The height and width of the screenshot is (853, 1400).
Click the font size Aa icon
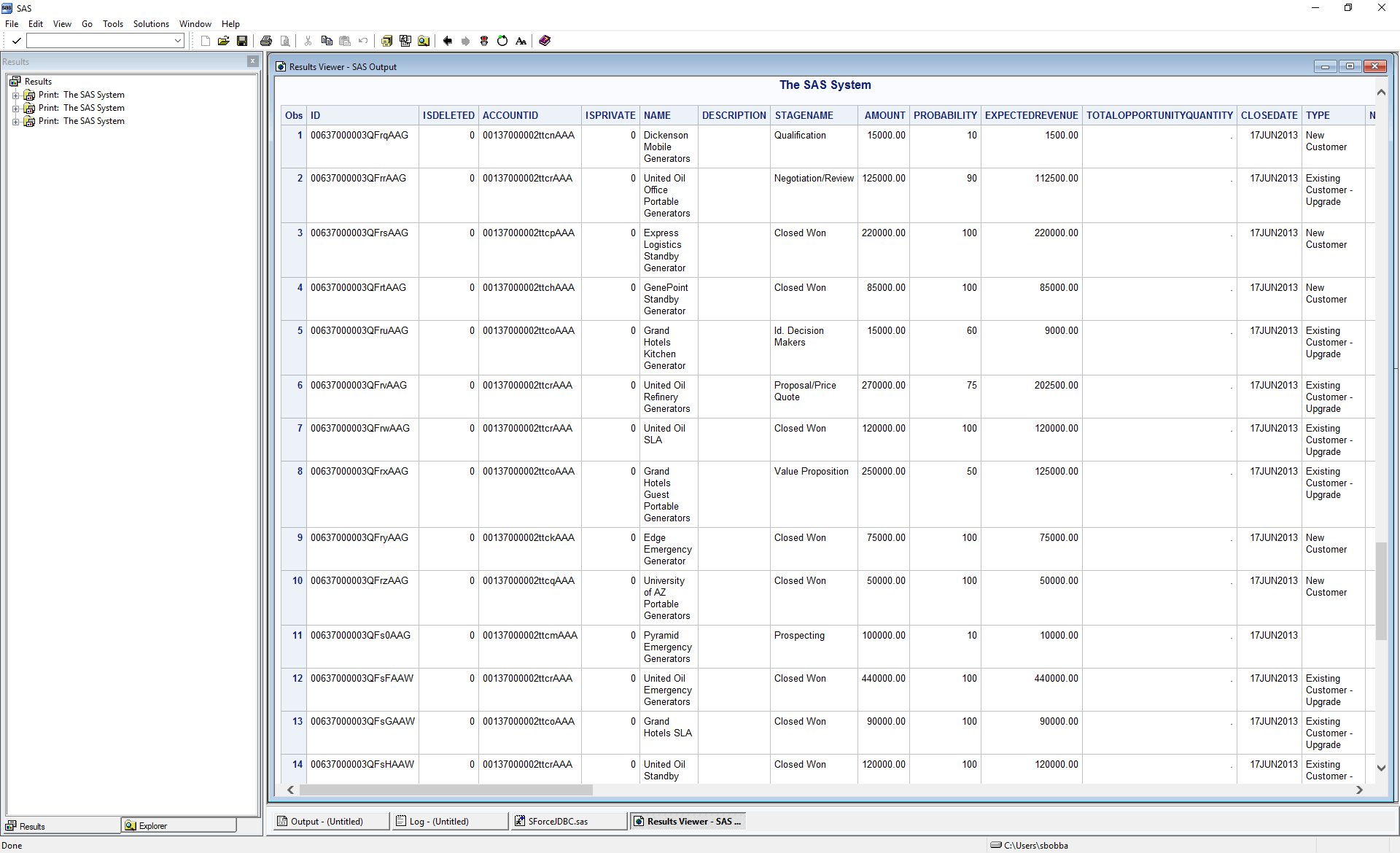[521, 41]
